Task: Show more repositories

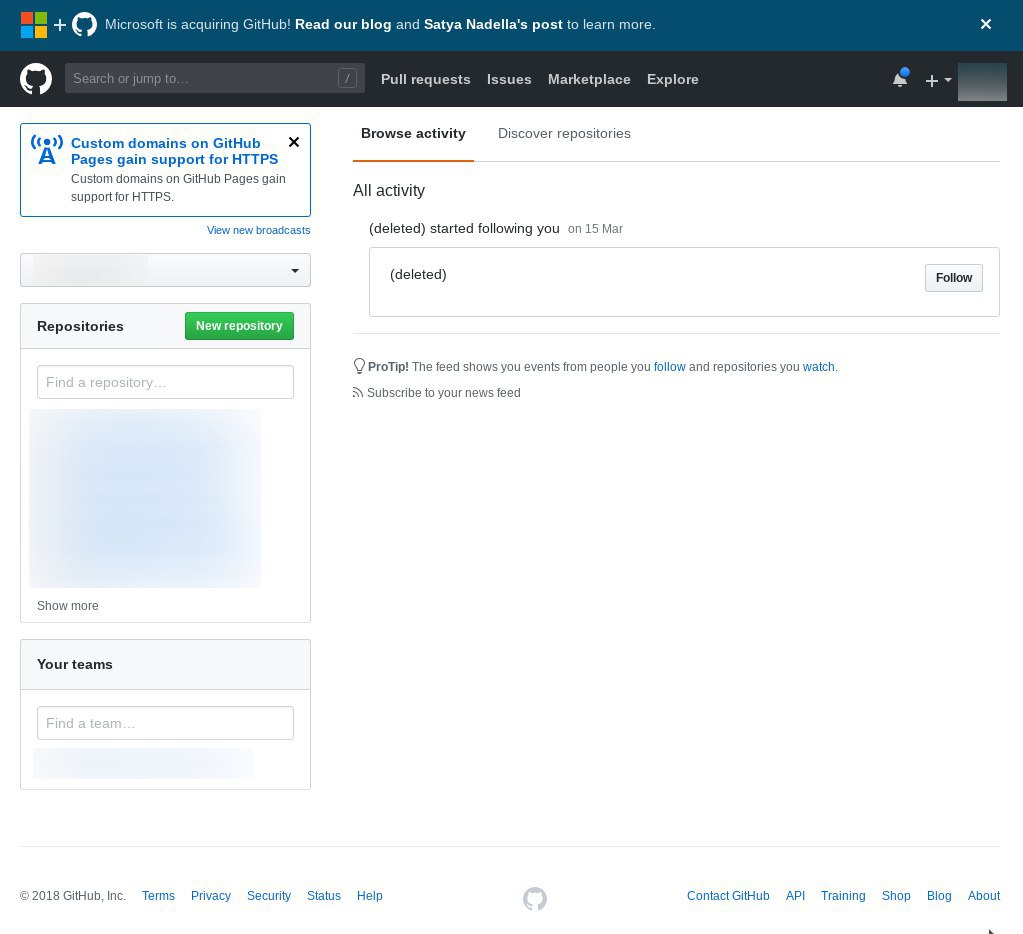Action: click(68, 606)
